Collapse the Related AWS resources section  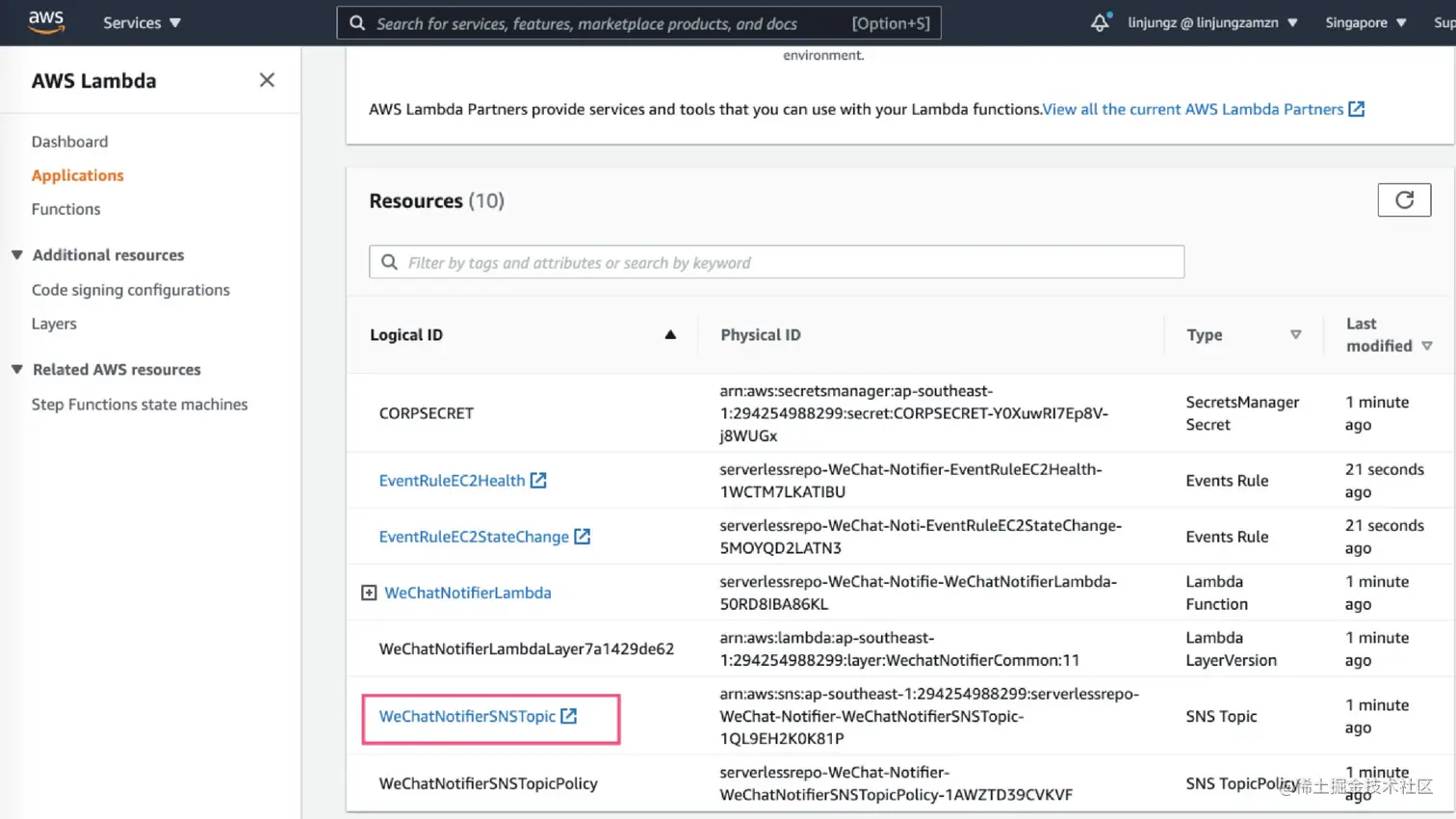click(17, 369)
